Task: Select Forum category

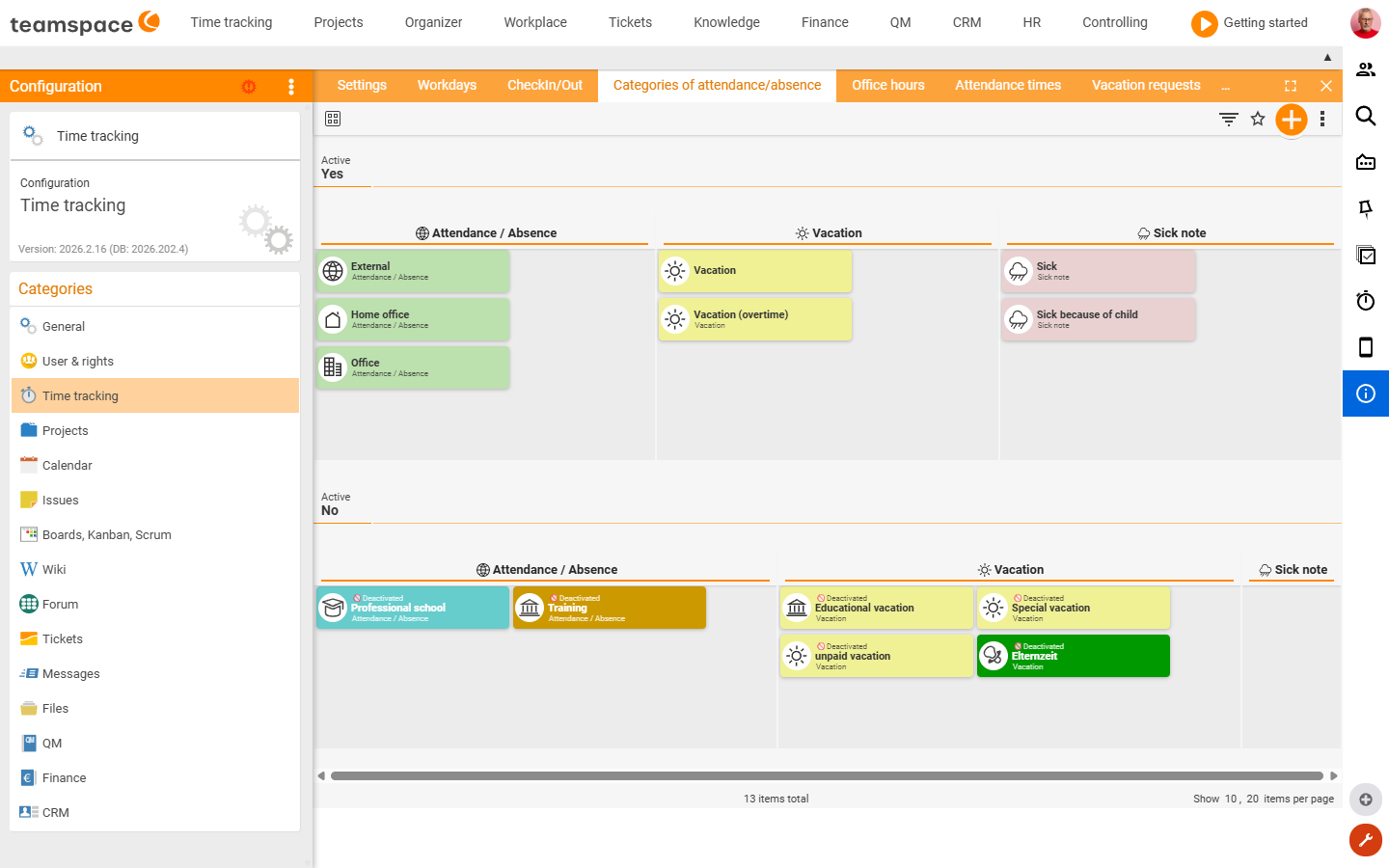Action: tap(155, 604)
